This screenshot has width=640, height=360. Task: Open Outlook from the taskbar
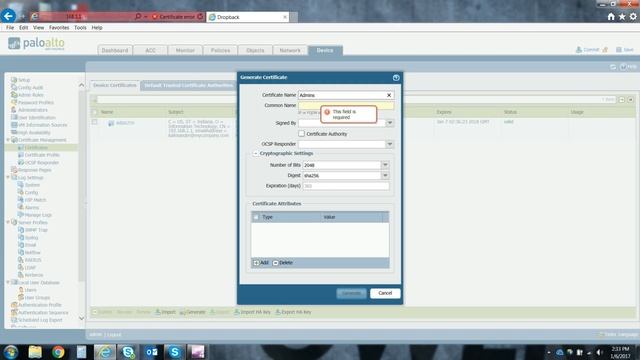point(151,352)
